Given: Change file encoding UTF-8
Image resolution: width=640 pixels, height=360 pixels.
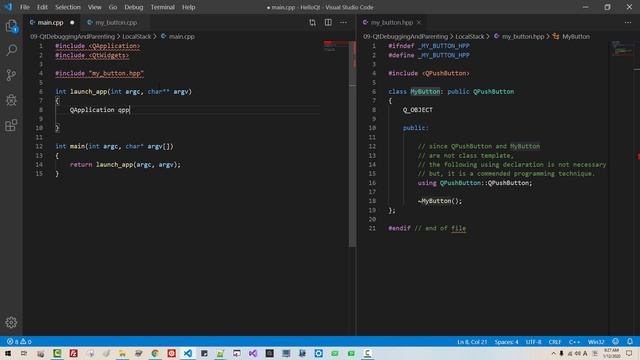Looking at the screenshot, I should click(x=533, y=342).
